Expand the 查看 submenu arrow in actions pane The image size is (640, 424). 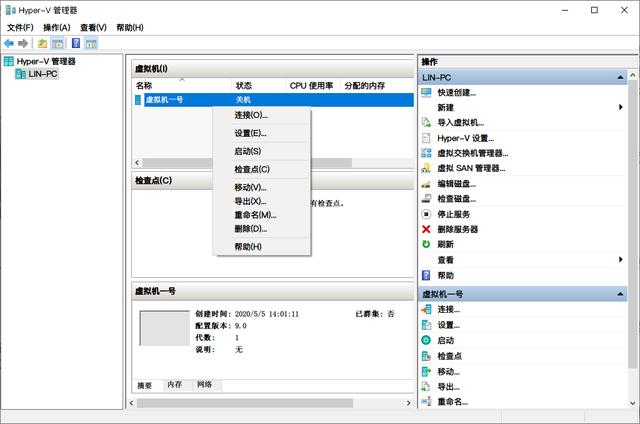point(620,260)
